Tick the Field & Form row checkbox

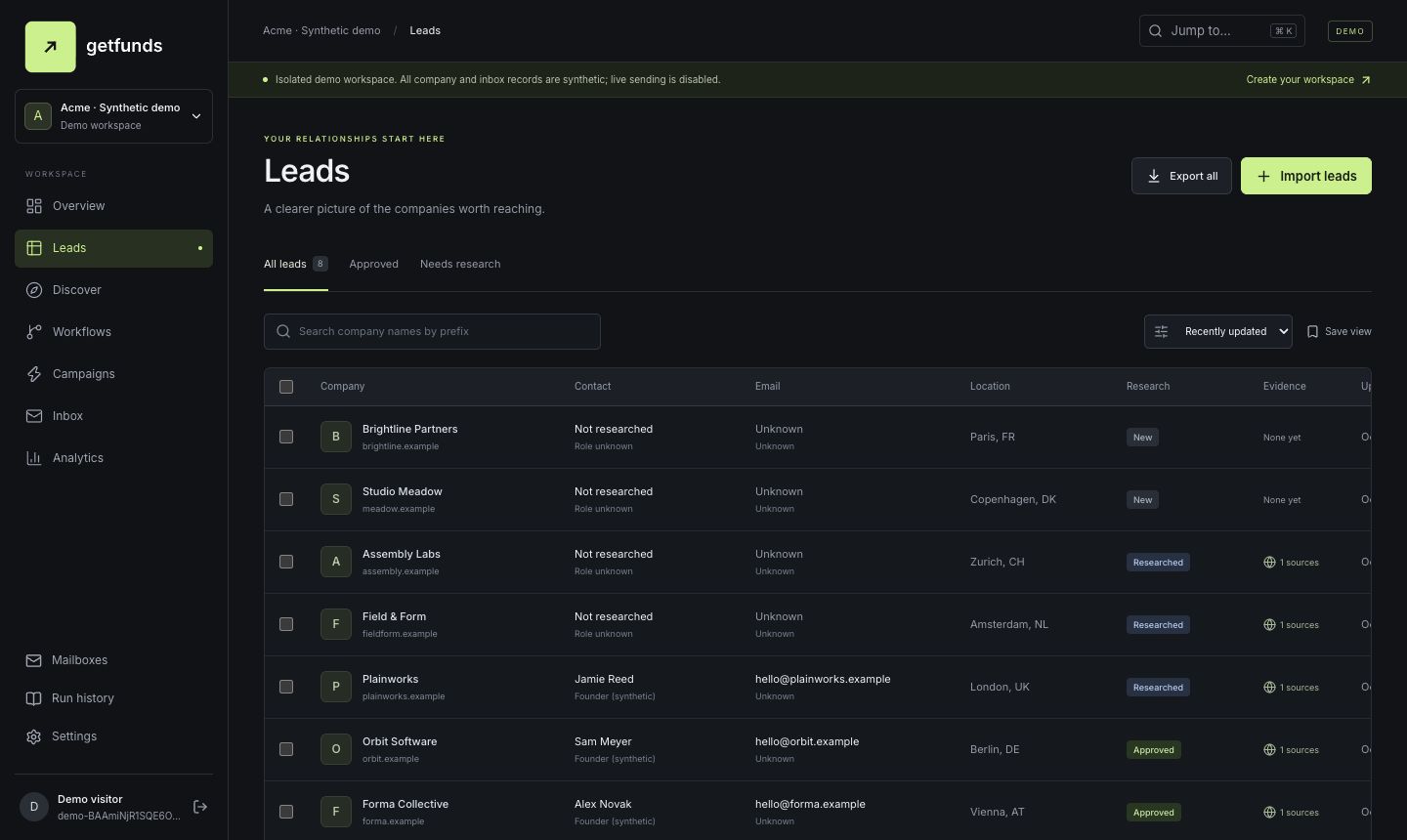[x=286, y=624]
